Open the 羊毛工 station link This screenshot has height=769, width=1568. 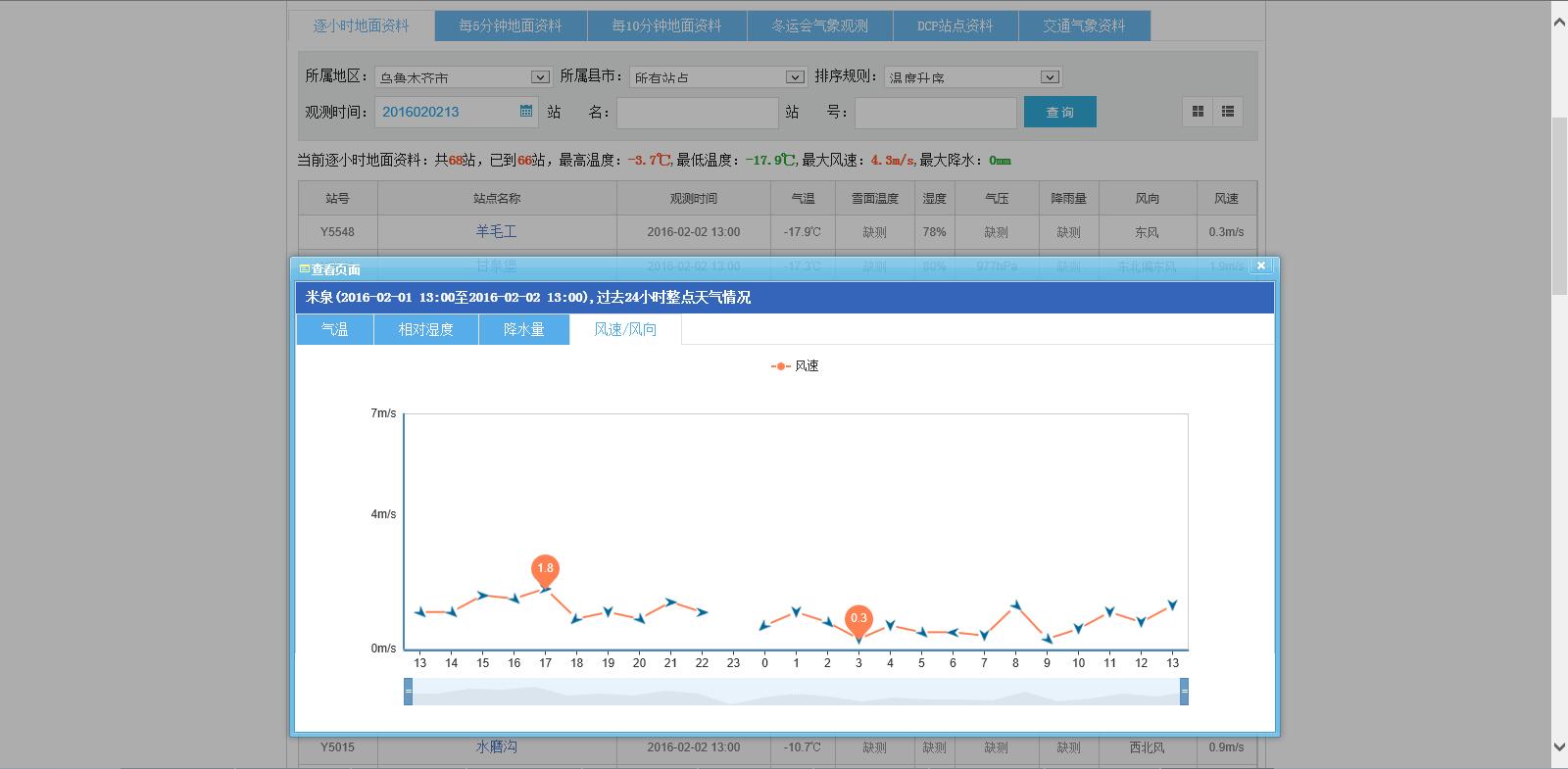(x=496, y=232)
